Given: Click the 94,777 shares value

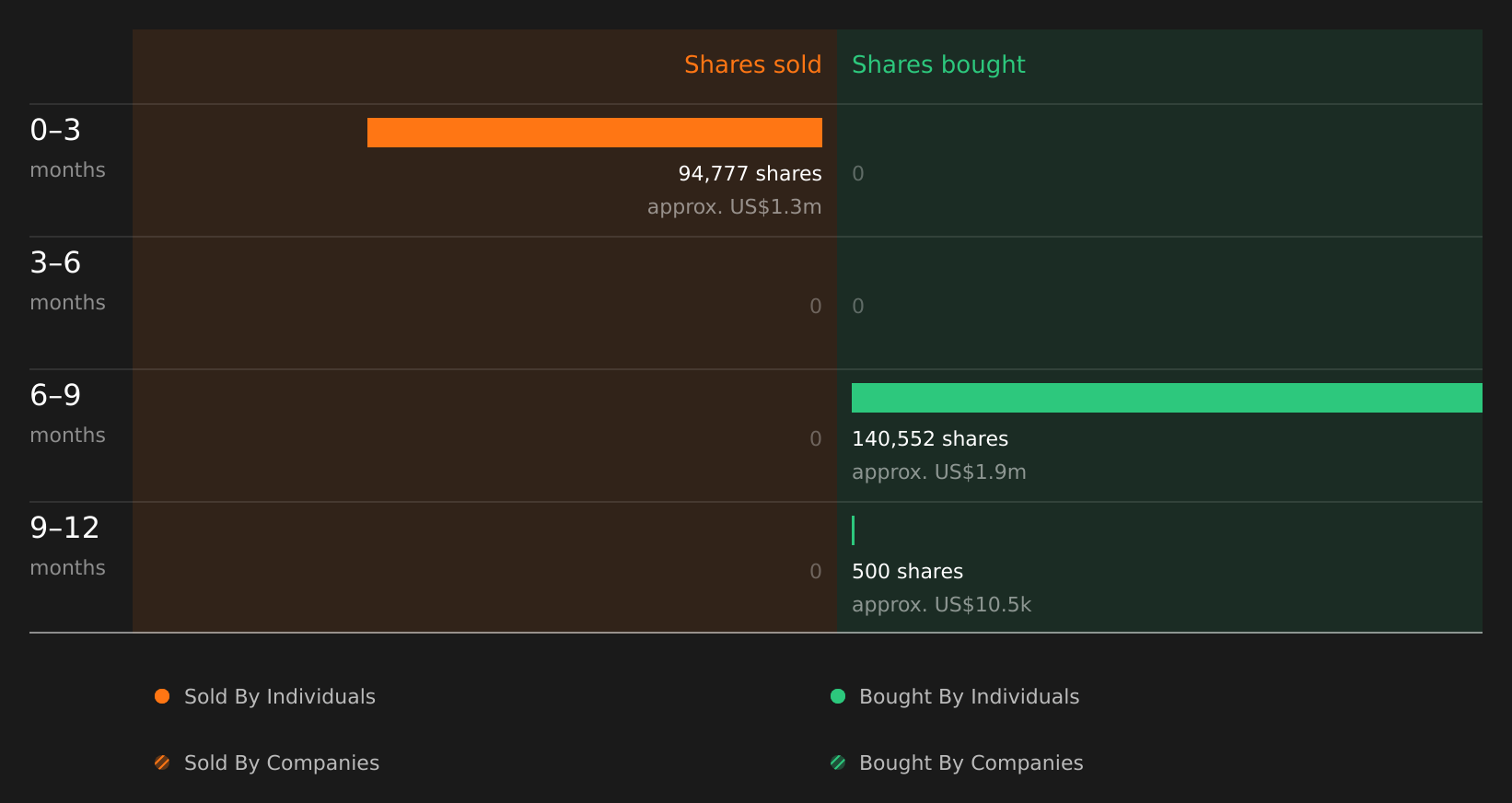Looking at the screenshot, I should [750, 174].
